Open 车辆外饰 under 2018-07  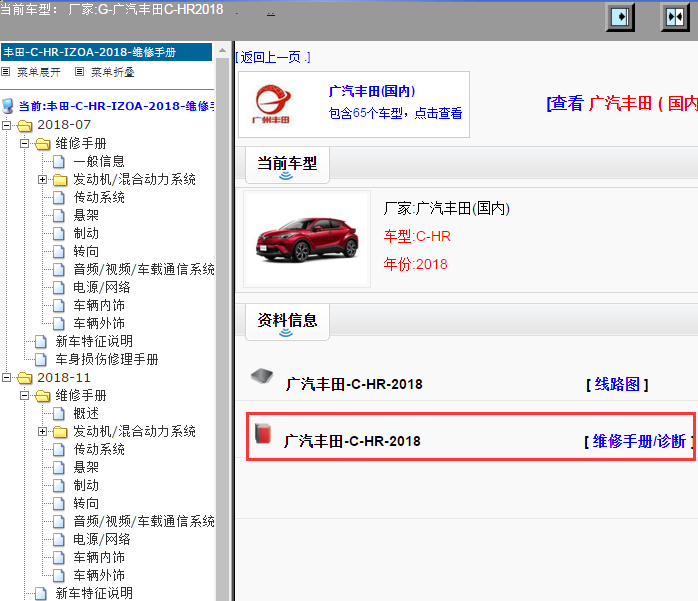tap(99, 323)
